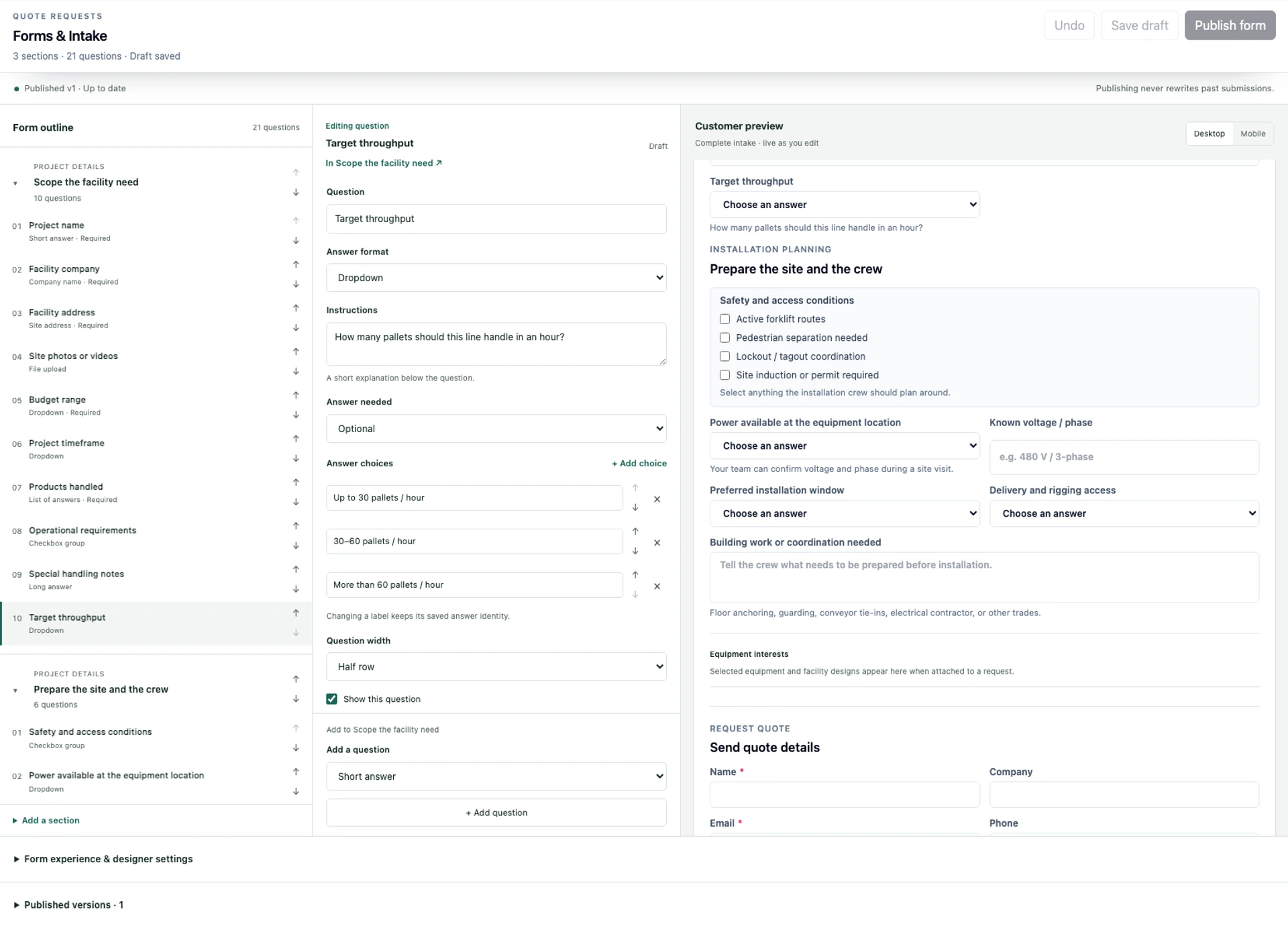Move Facility address question up
Viewport: 1288px width, 928px height.
point(296,308)
